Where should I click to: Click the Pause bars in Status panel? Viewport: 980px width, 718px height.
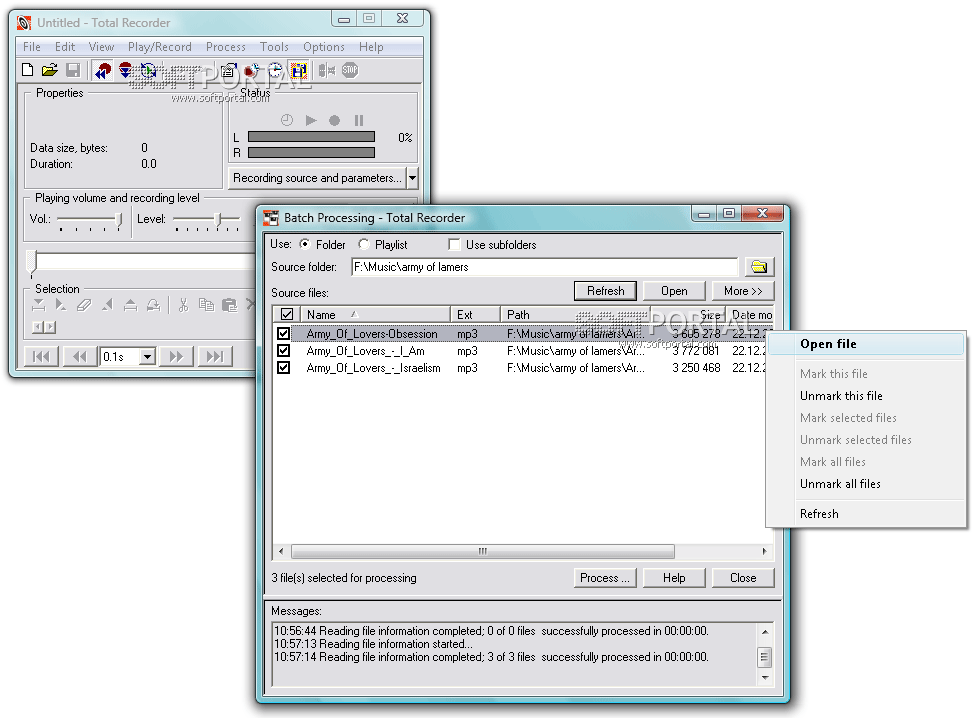tap(359, 120)
